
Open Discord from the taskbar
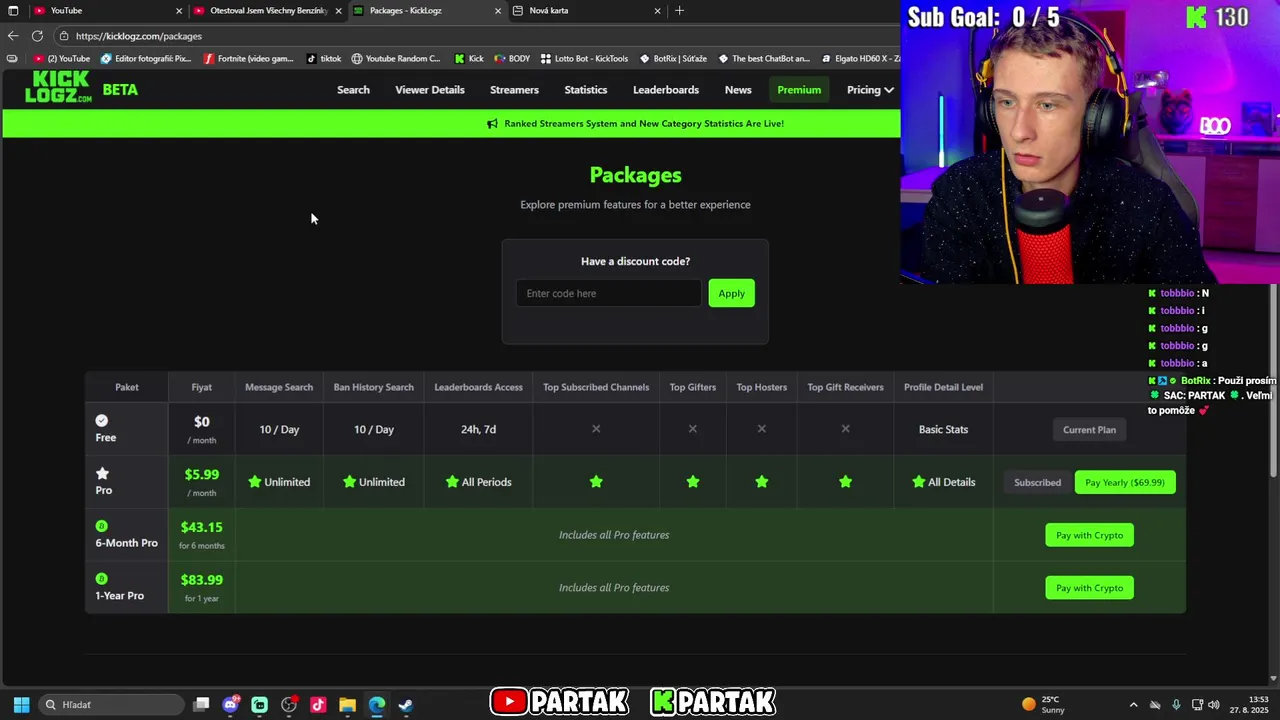point(231,705)
